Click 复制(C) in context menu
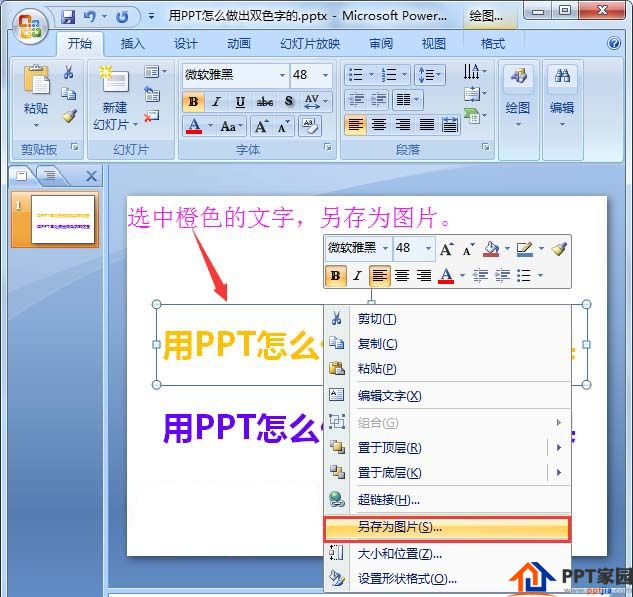633x597 pixels. [x=447, y=344]
